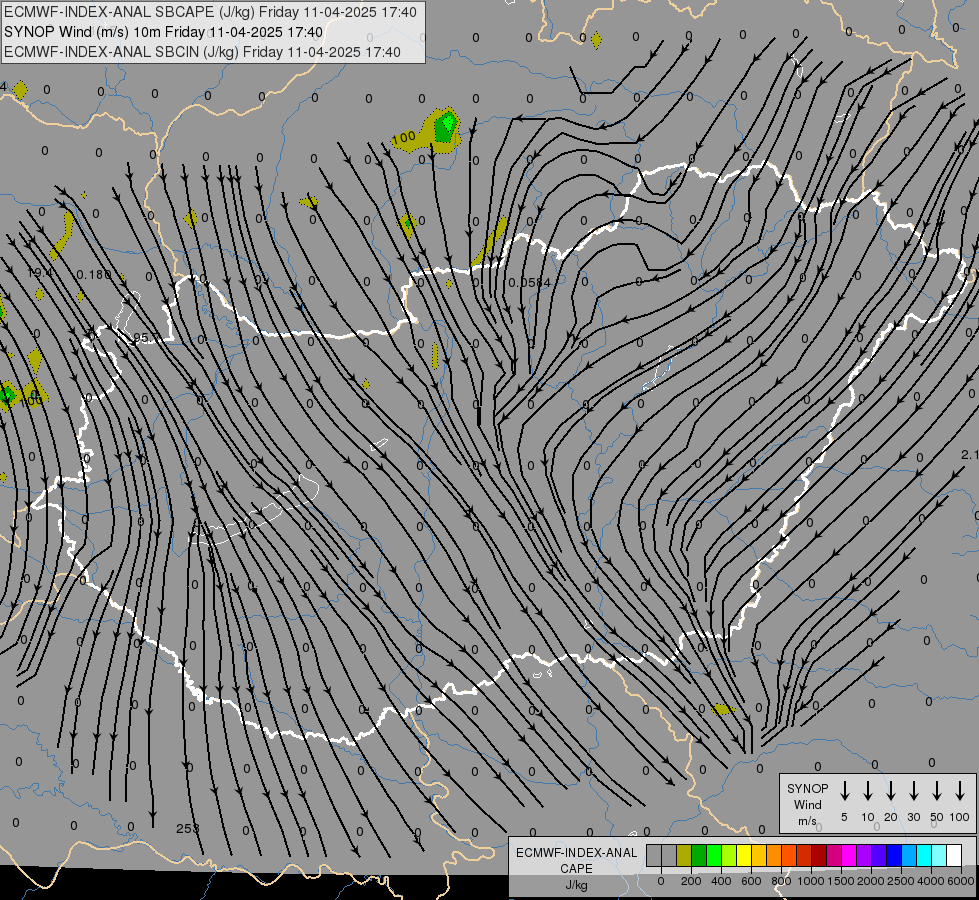Select the bright green CAPE legend swatch
This screenshot has width=979, height=900.
pyautogui.click(x=714, y=855)
